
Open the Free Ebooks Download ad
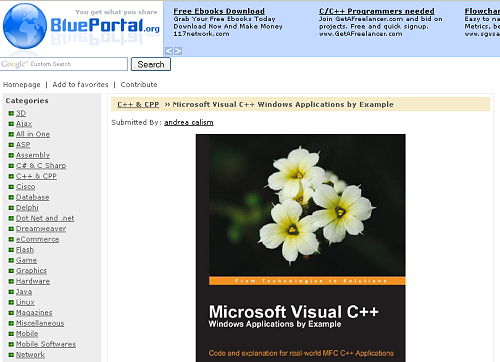[x=219, y=11]
